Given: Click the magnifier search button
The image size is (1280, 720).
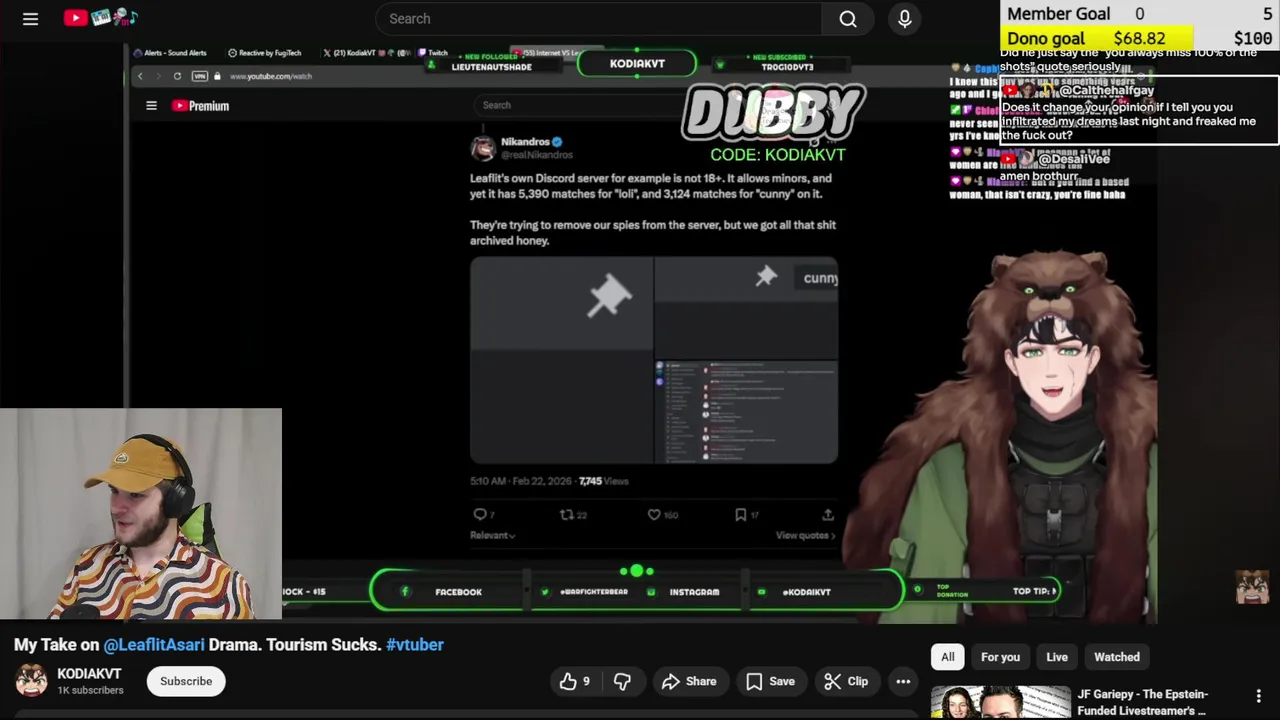Looking at the screenshot, I should tap(848, 19).
